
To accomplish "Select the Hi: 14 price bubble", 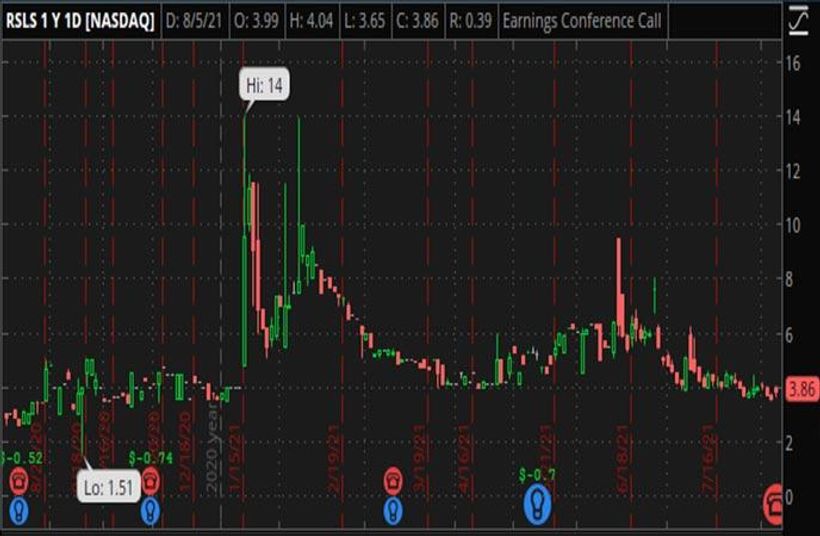I will tap(263, 86).
